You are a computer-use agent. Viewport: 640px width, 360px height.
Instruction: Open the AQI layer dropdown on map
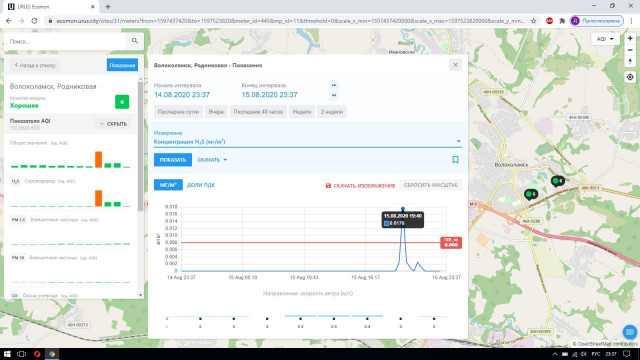605,39
